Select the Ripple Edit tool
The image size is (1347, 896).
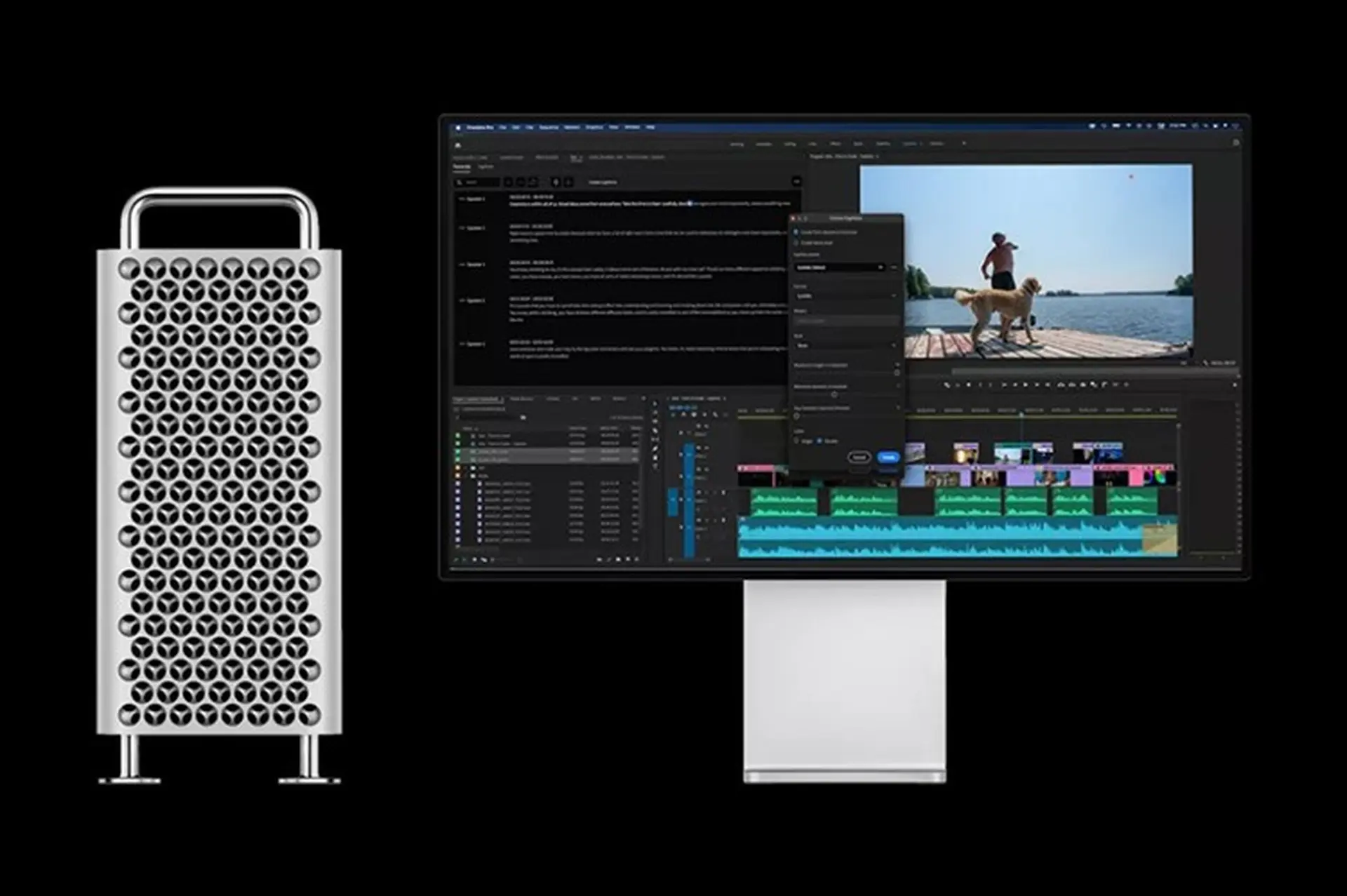655,421
